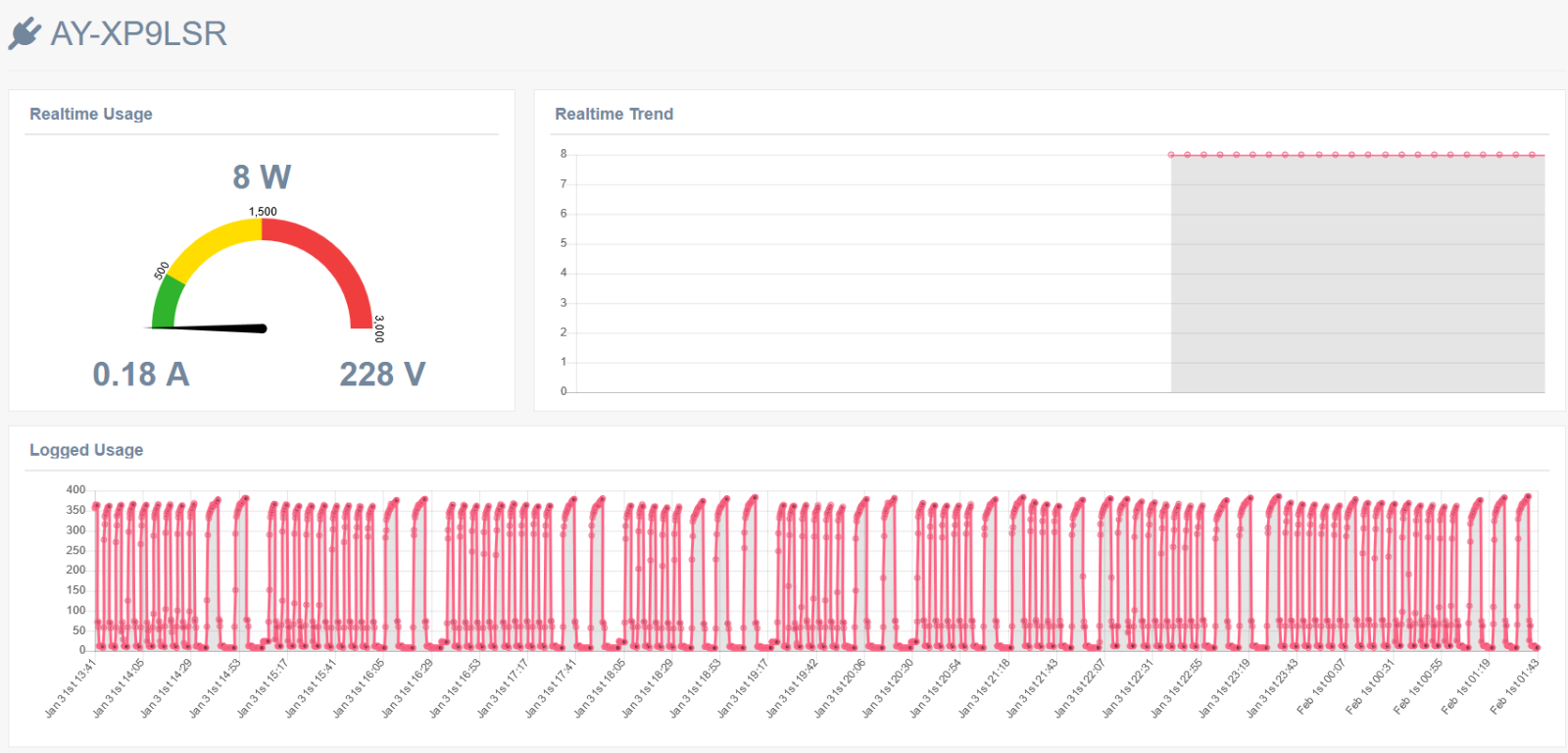Select the Logged Usage panel heading

(x=86, y=450)
